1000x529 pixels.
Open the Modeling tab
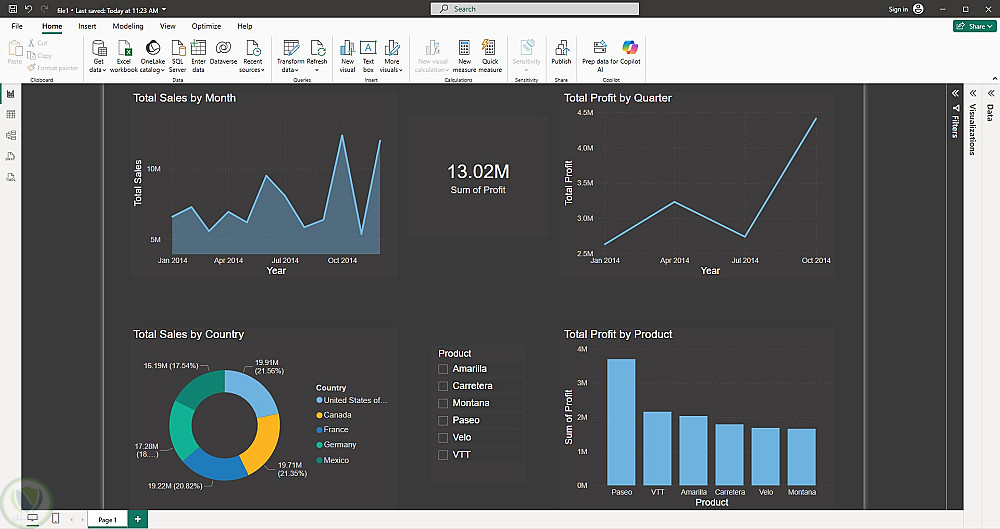(x=128, y=26)
